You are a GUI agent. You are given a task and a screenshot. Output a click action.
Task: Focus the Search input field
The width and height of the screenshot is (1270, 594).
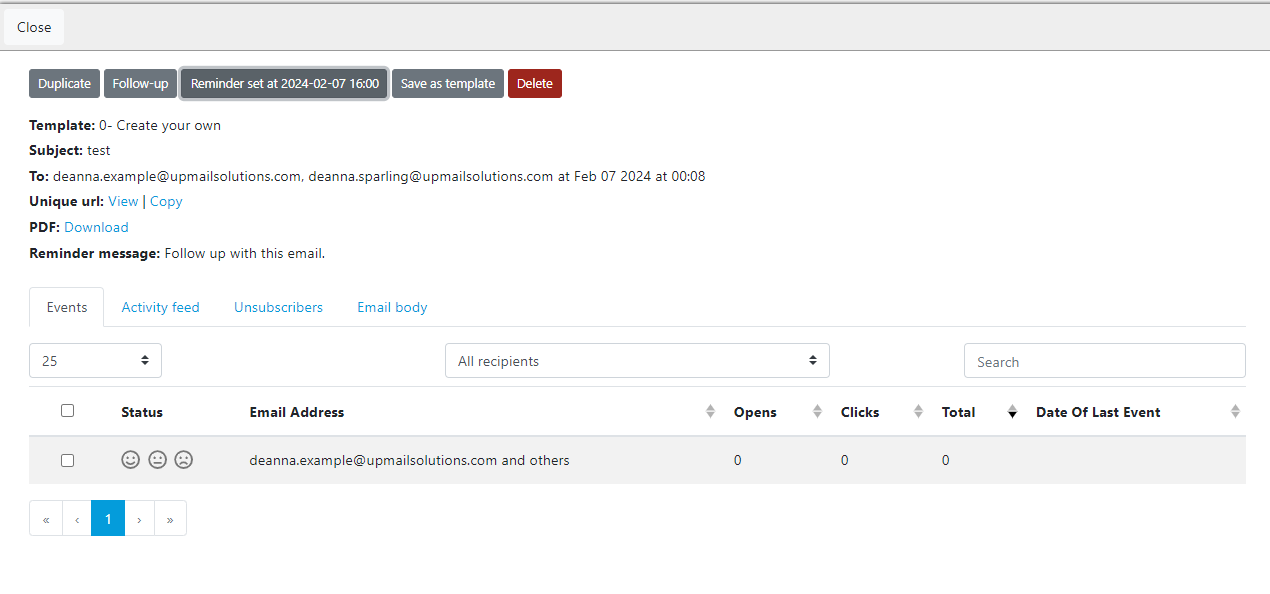pyautogui.click(x=1105, y=361)
